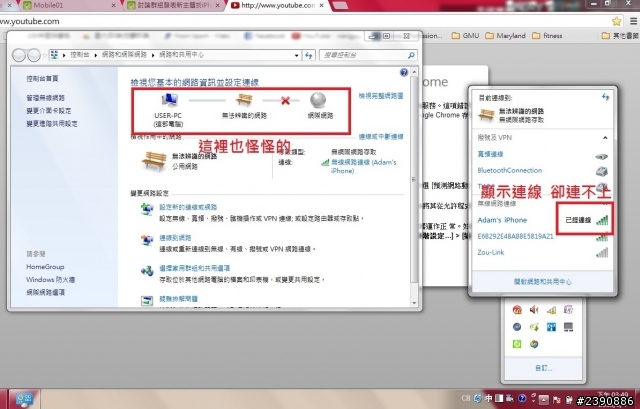Open the GMU bookmarks folder

[x=465, y=36]
